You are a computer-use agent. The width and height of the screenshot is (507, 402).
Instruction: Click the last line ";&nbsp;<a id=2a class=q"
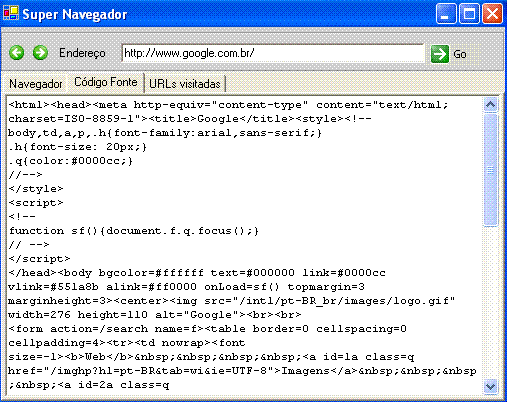89,385
